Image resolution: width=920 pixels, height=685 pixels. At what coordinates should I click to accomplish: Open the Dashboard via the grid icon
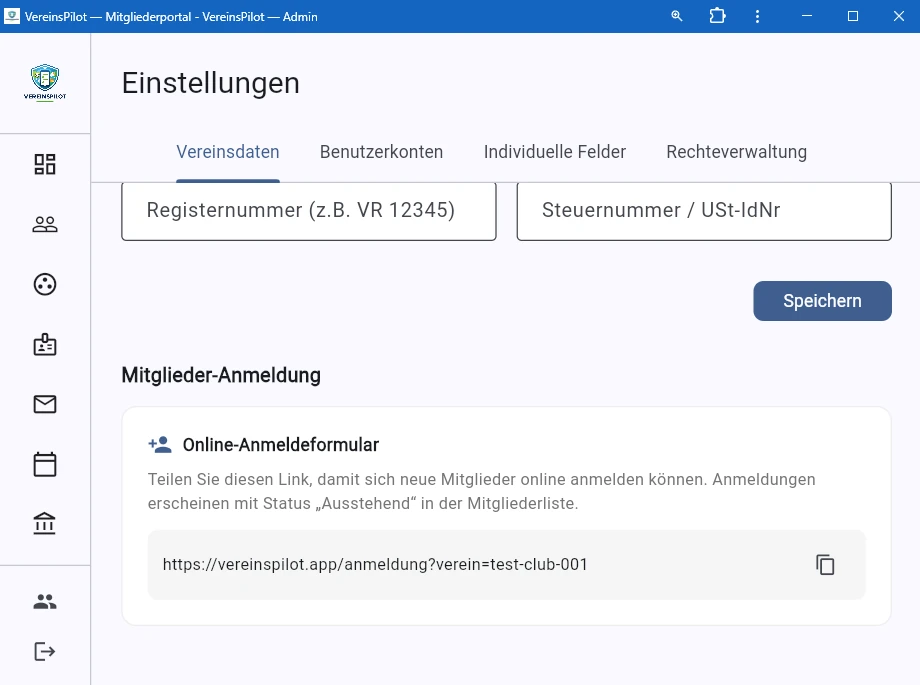click(44, 164)
